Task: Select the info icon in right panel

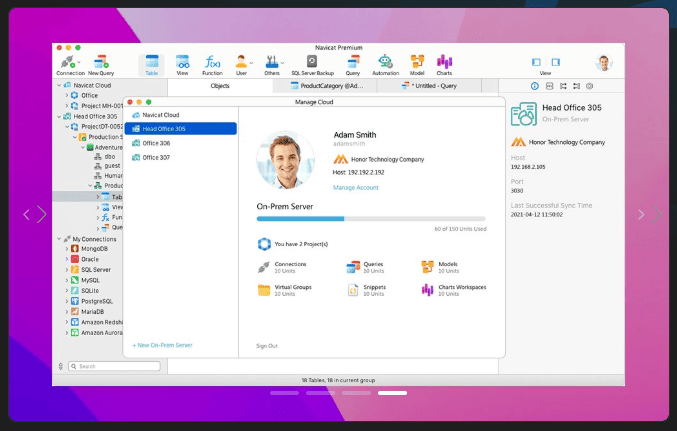Action: [535, 86]
